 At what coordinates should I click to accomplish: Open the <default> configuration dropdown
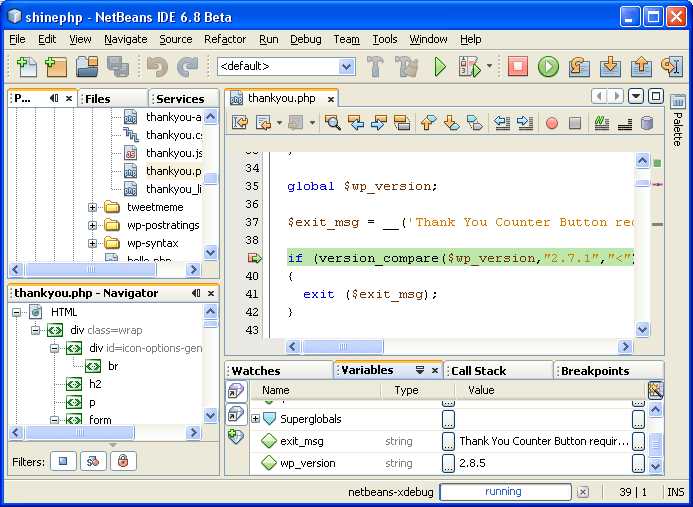pyautogui.click(x=347, y=67)
